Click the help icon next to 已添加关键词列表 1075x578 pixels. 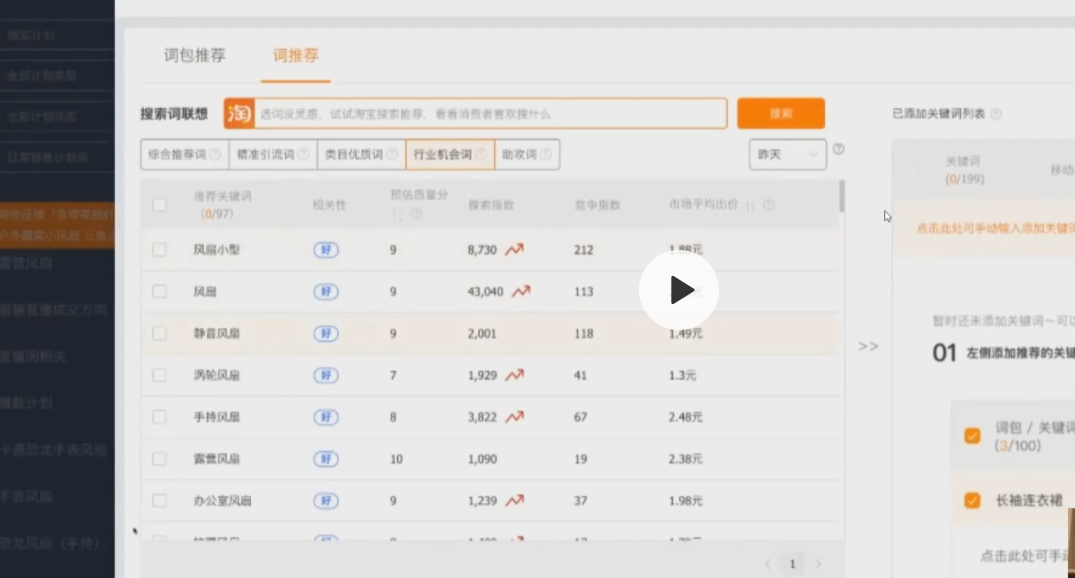(996, 115)
